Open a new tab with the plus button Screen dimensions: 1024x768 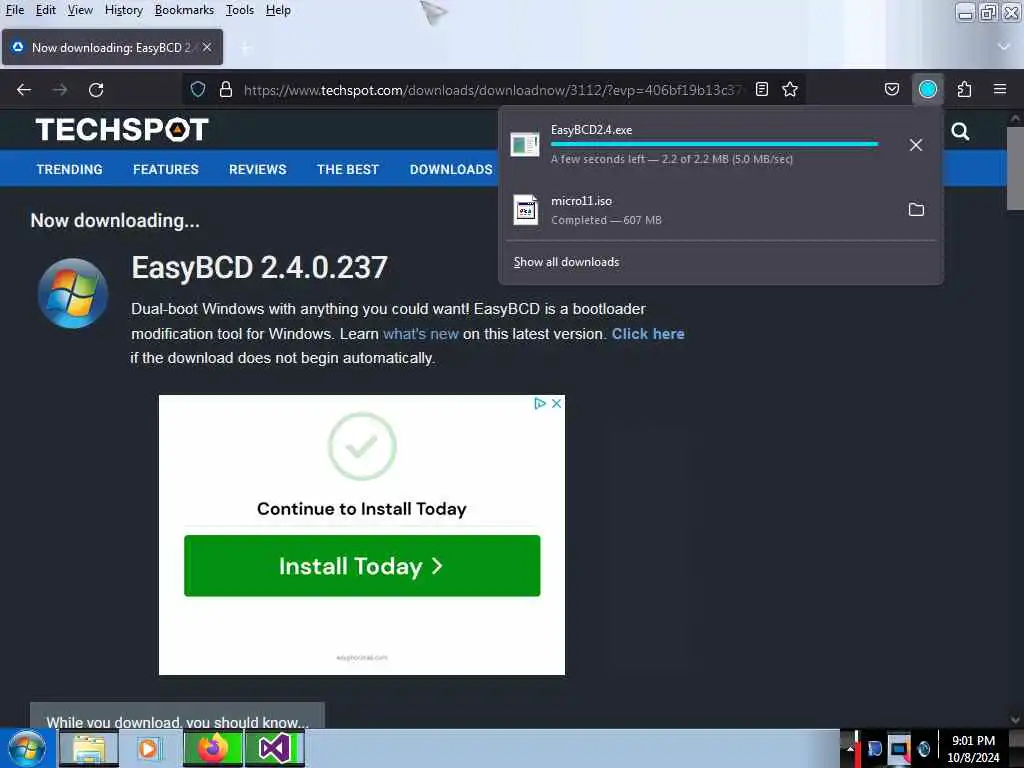[x=246, y=48]
